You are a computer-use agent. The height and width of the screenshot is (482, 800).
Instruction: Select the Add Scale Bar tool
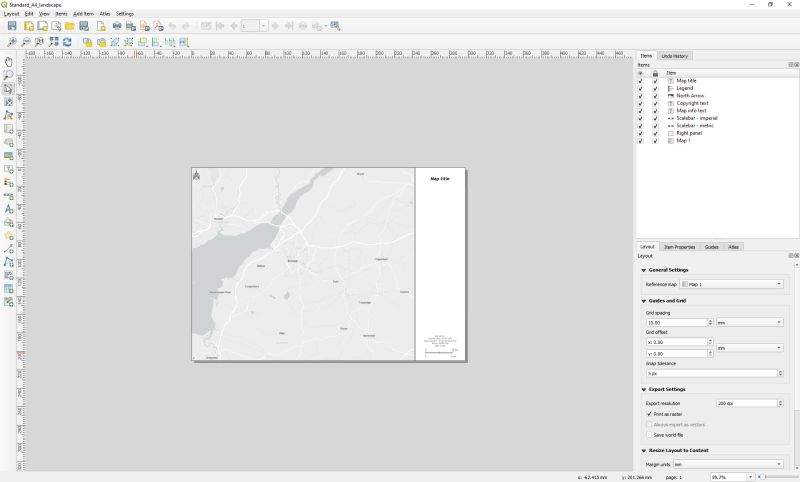coord(8,196)
